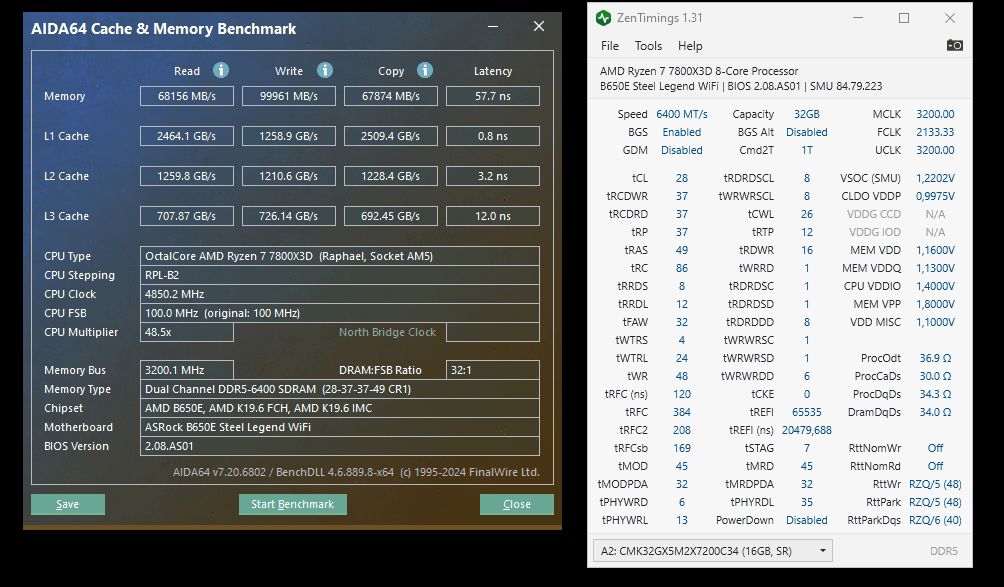The width and height of the screenshot is (1004, 587).
Task: Click tCL value 28
Action: click(682, 178)
